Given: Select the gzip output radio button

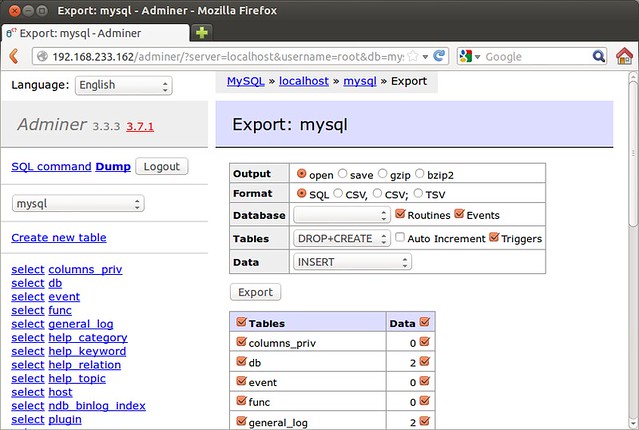Looking at the screenshot, I should coord(382,174).
